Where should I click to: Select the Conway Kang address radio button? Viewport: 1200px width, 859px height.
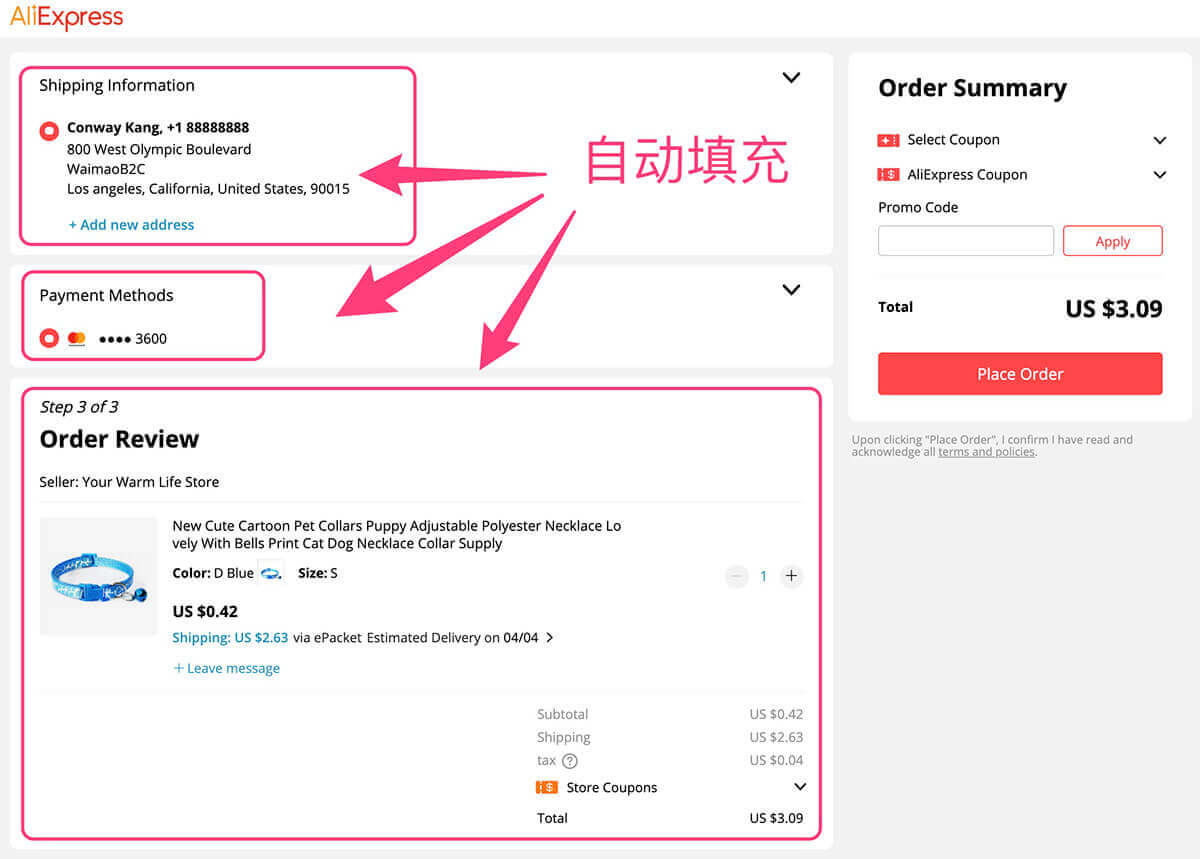pos(49,131)
